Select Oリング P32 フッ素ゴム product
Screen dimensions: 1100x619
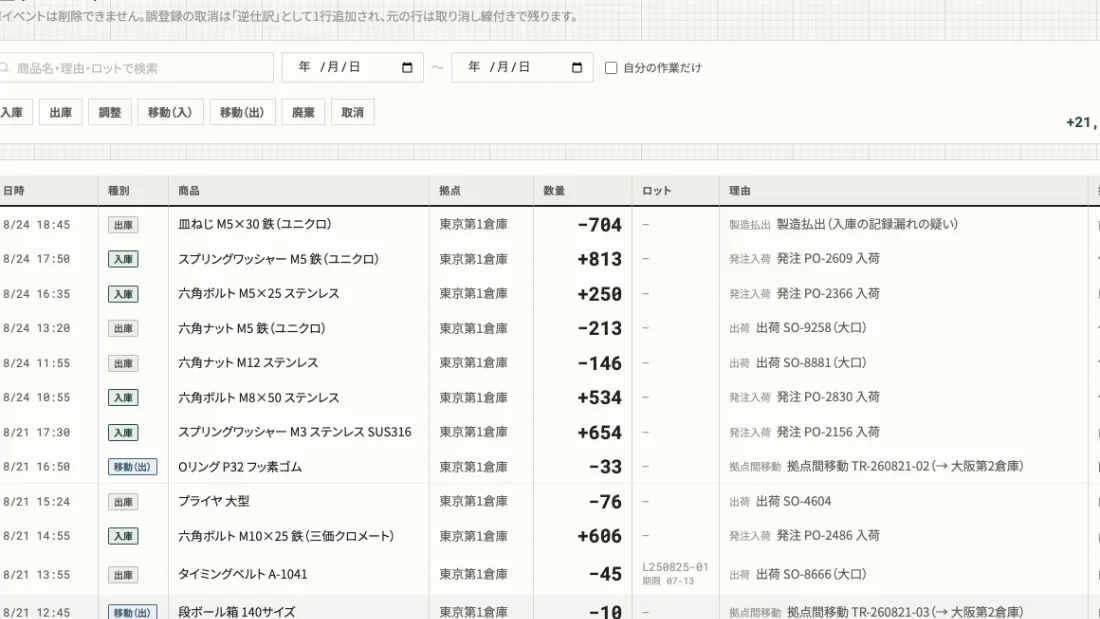pyautogui.click(x=240, y=467)
